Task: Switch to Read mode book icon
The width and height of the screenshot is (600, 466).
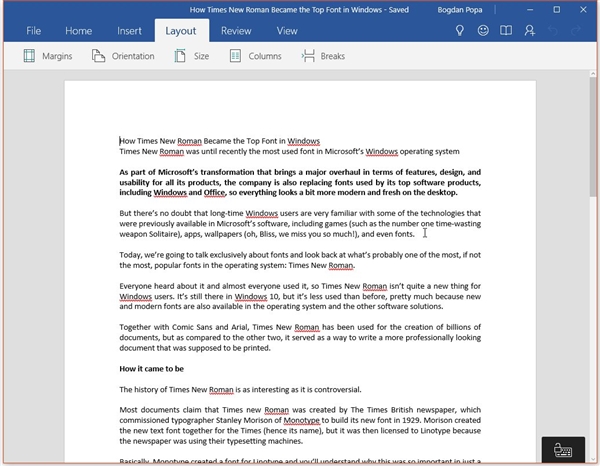Action: click(506, 31)
